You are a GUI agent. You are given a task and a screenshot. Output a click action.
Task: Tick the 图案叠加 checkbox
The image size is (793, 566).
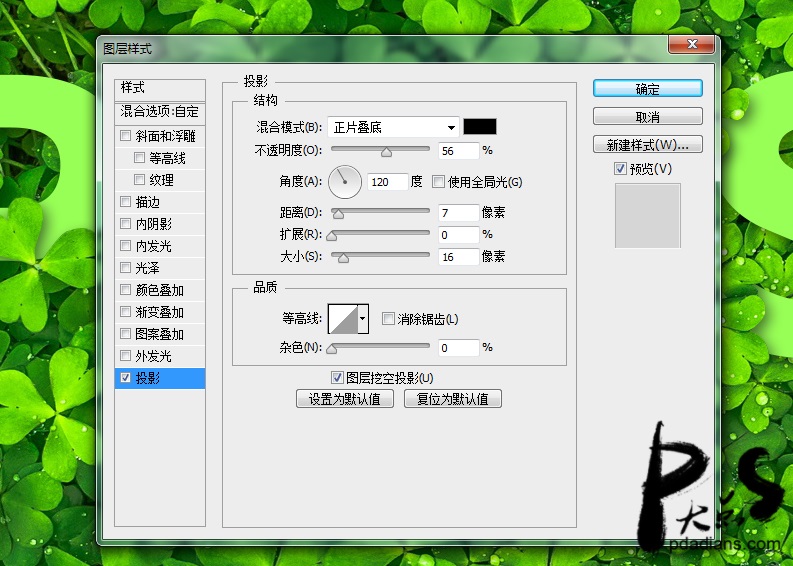point(125,334)
